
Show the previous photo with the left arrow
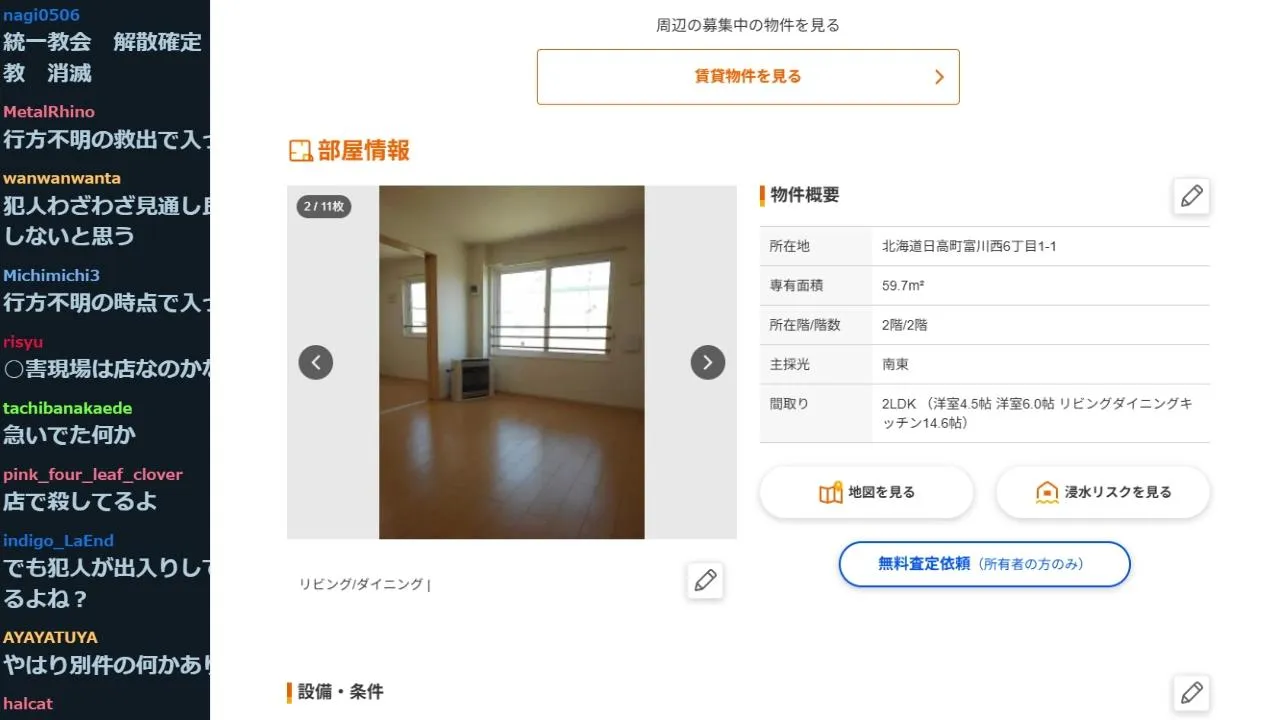pyautogui.click(x=316, y=362)
